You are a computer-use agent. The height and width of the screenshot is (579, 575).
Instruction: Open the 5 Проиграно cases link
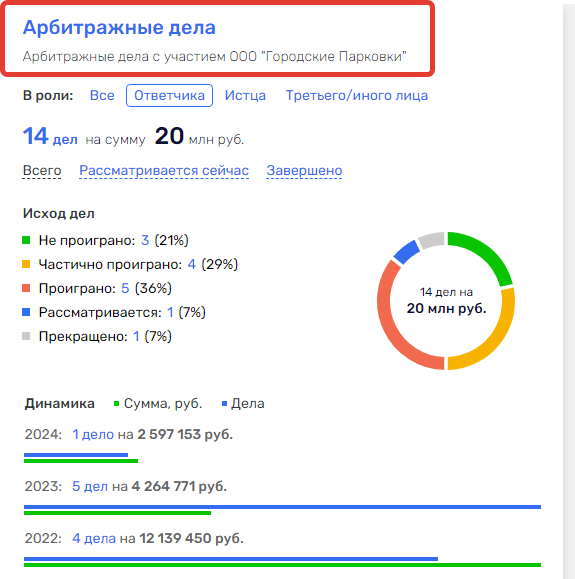coord(125,288)
